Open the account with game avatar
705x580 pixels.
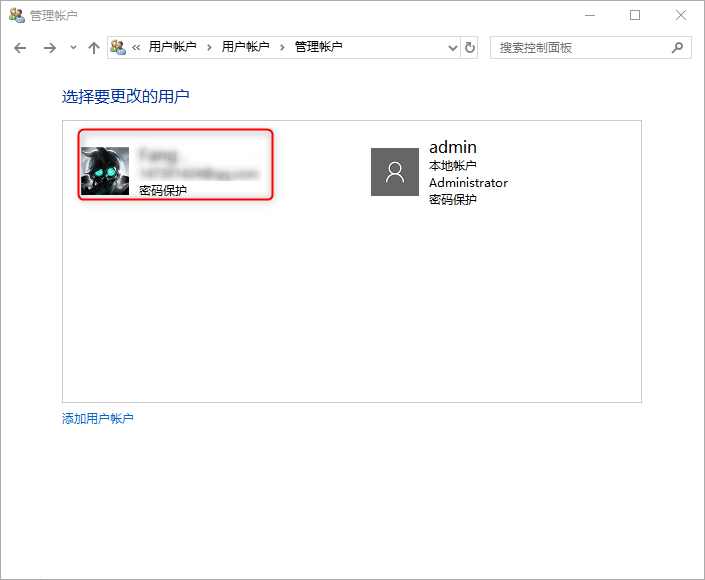tap(105, 171)
